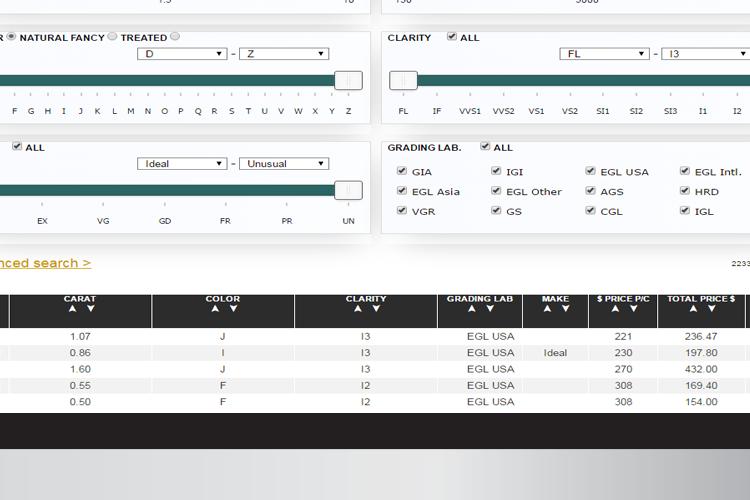Viewport: 750px width, 500px height.
Task: Toggle the IGI lab checkbox
Action: click(x=496, y=171)
